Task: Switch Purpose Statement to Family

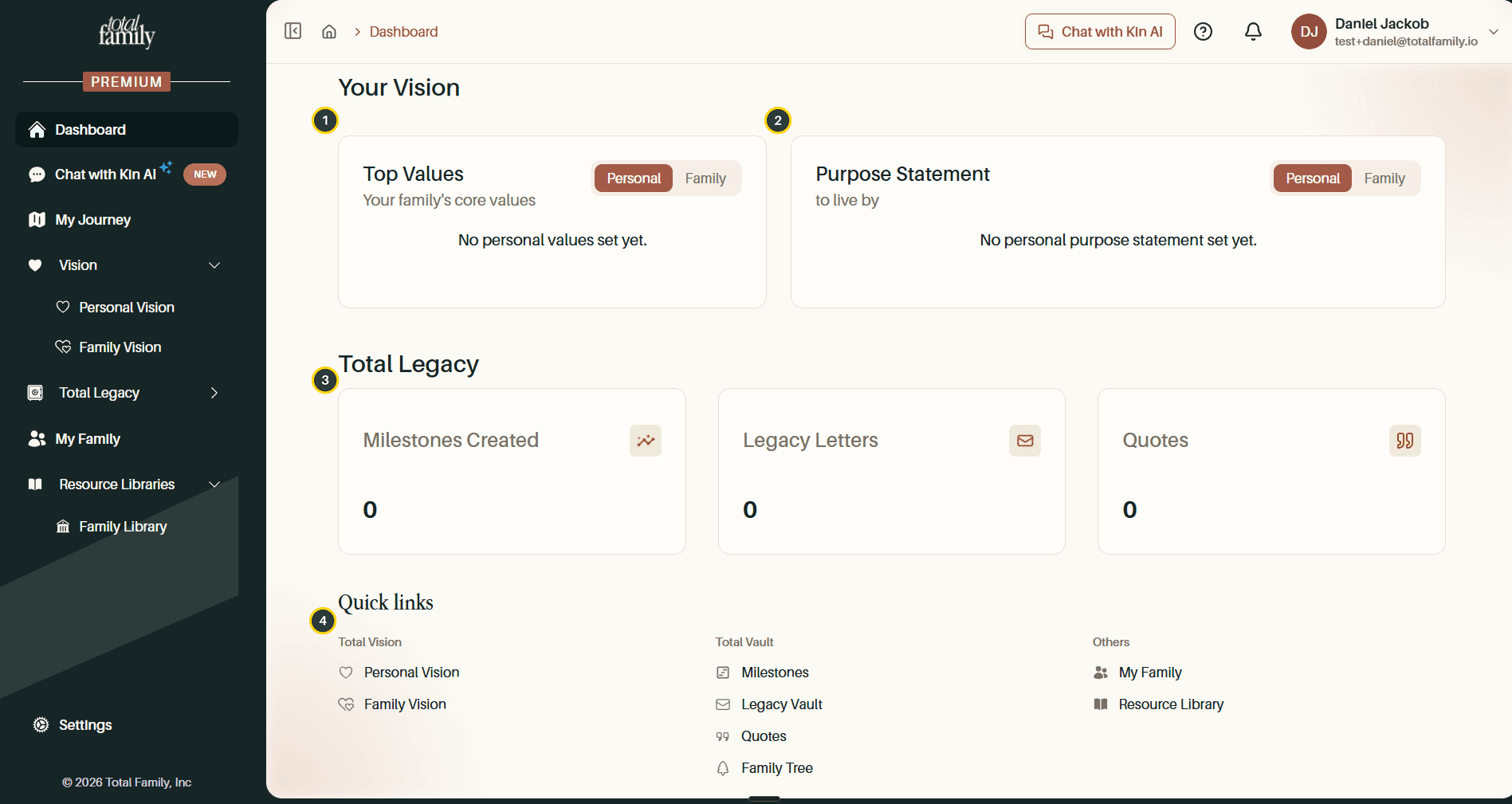Action: (x=1384, y=178)
